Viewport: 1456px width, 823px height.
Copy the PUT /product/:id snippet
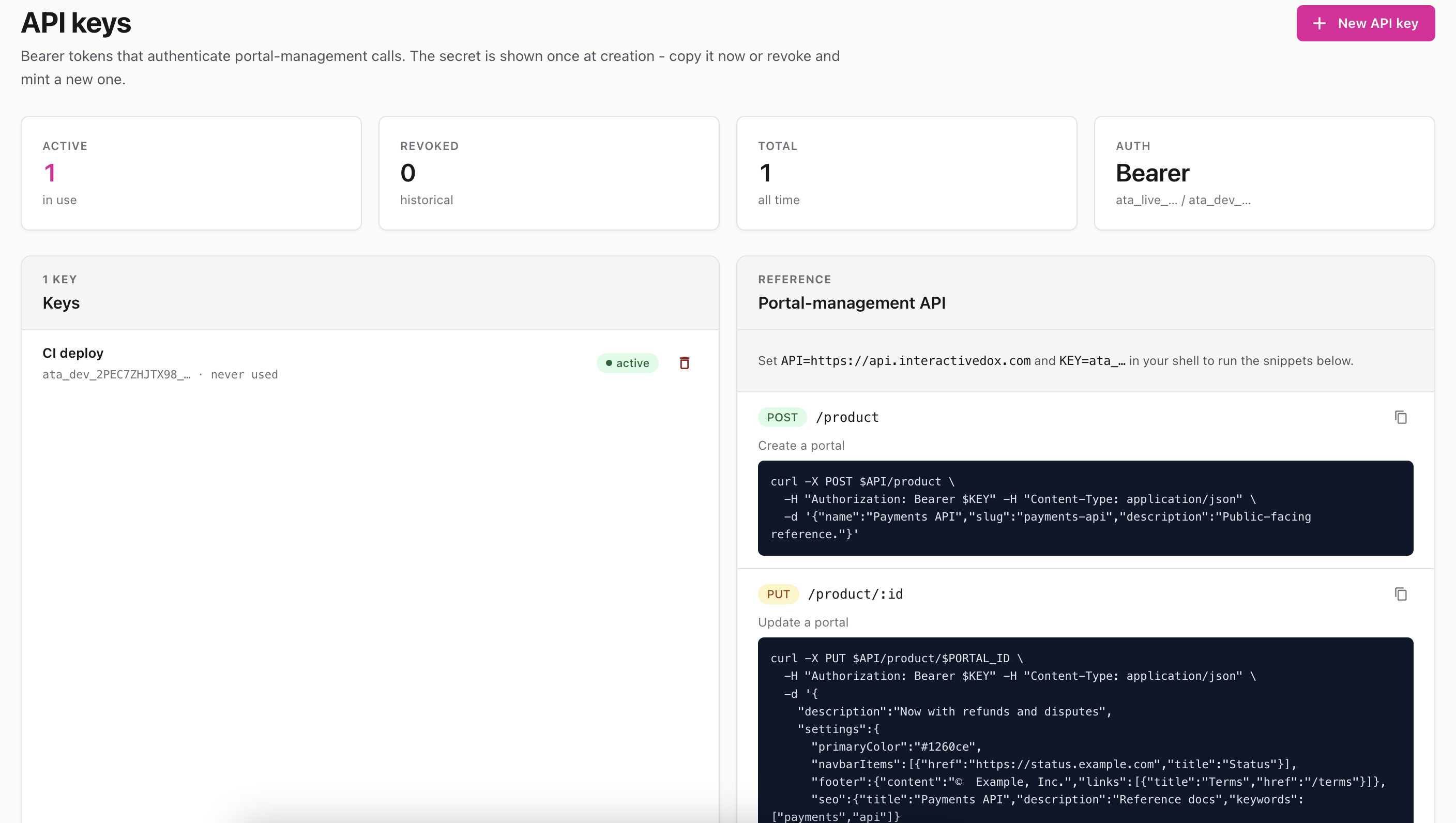(x=1401, y=594)
